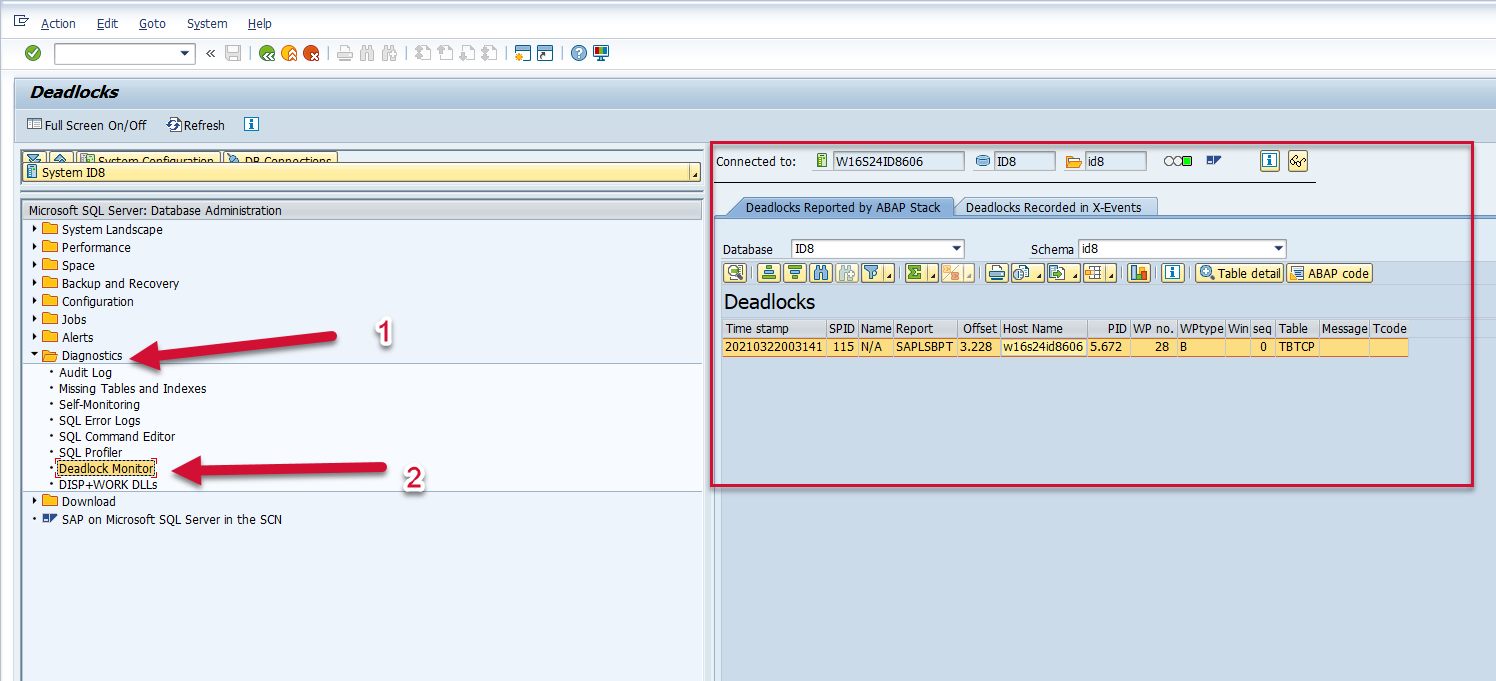Open the Goto menu

click(x=152, y=23)
